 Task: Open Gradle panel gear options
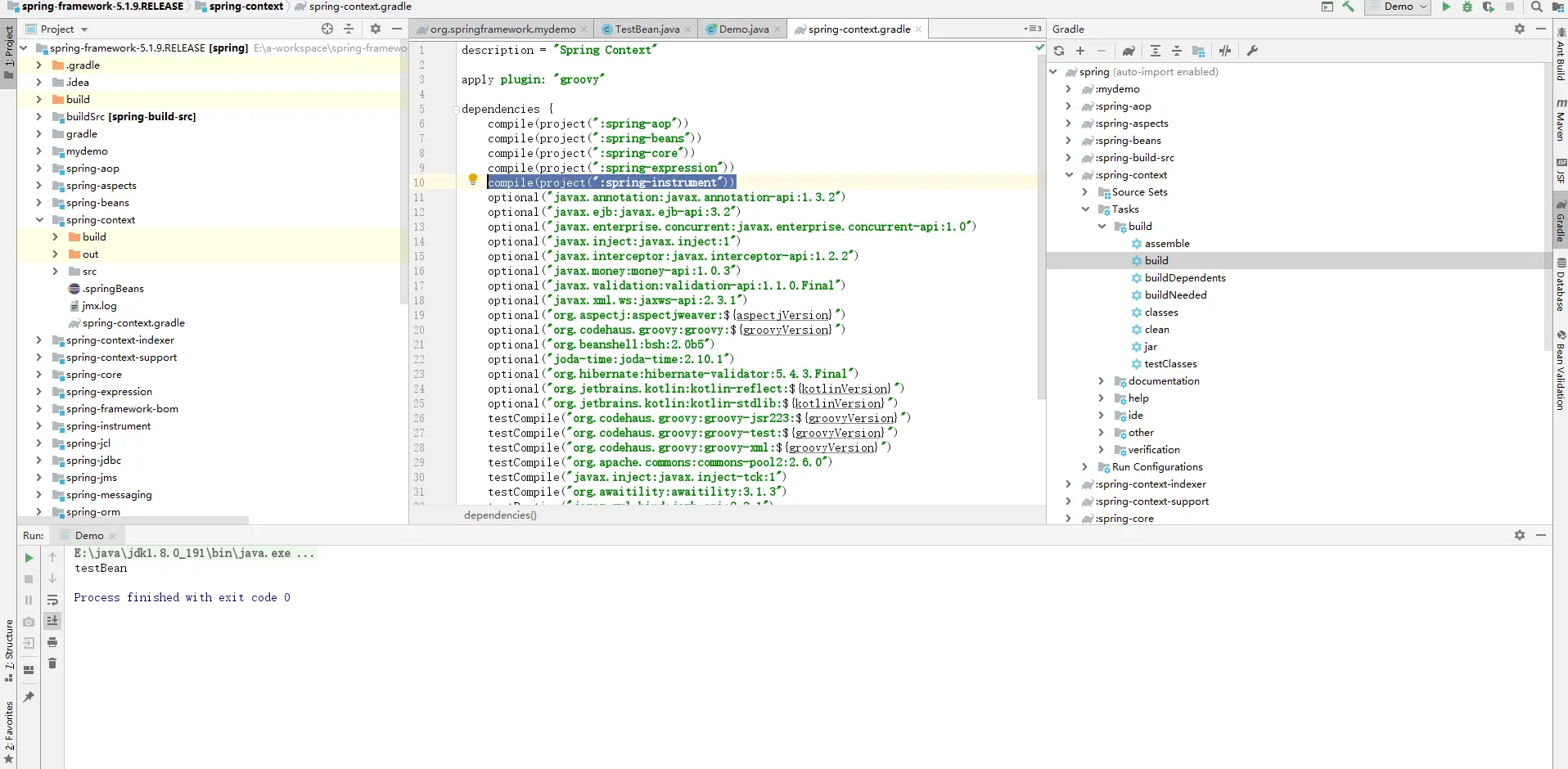(x=1520, y=29)
